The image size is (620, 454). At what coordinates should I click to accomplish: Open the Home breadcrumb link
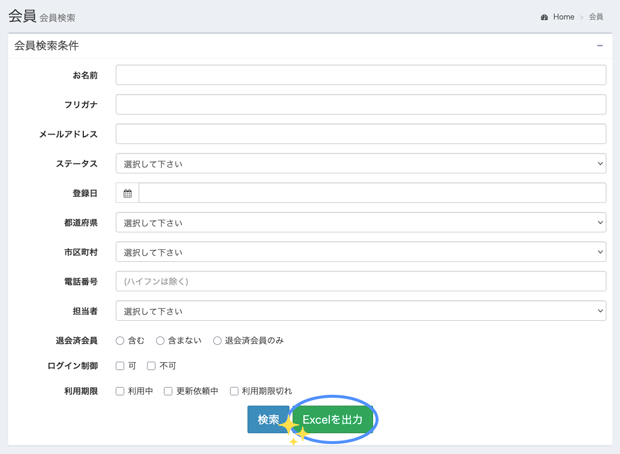click(x=563, y=17)
